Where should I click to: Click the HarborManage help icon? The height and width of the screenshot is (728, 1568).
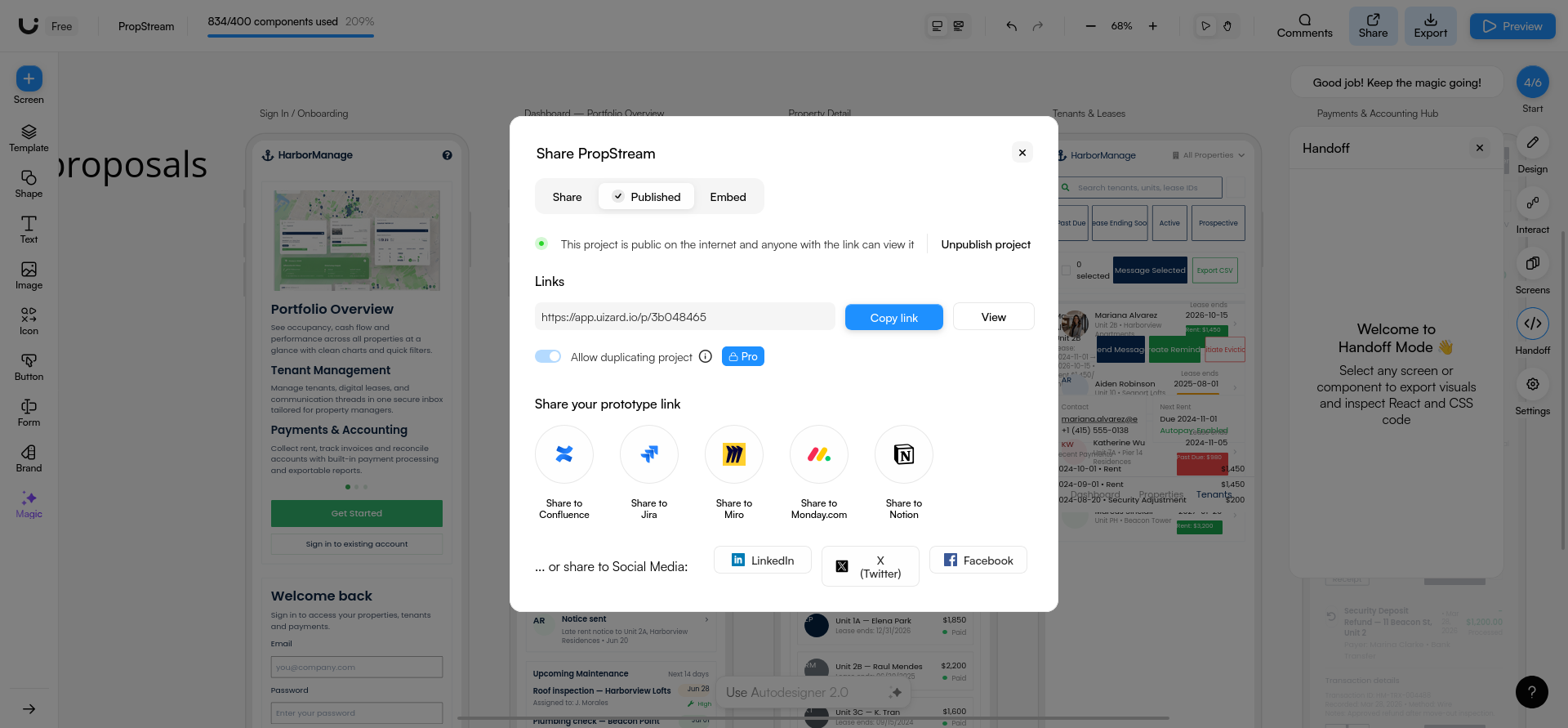447,155
